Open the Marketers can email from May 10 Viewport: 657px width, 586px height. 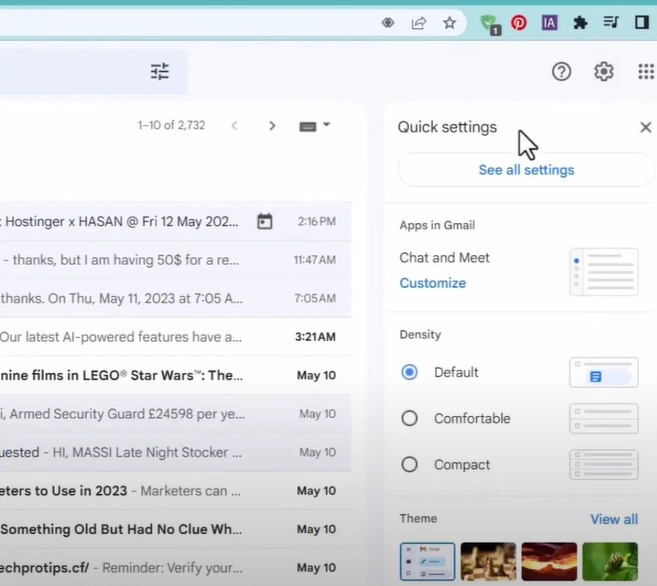point(176,491)
